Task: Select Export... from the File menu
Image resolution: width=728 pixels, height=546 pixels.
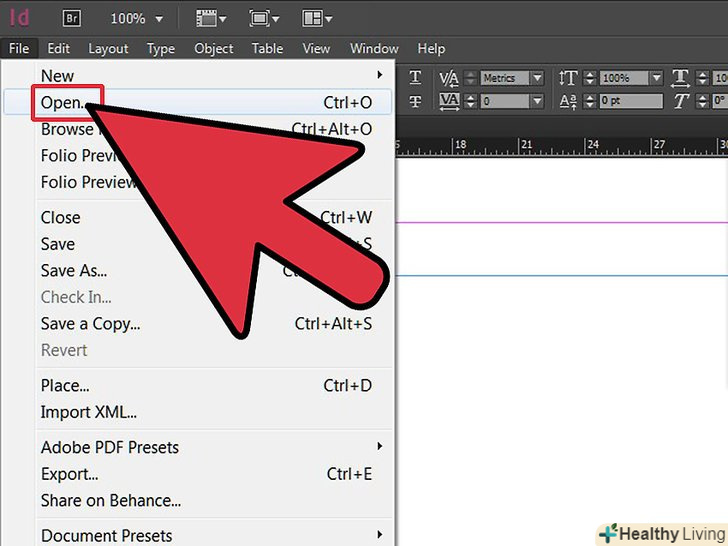Action: pyautogui.click(x=69, y=474)
